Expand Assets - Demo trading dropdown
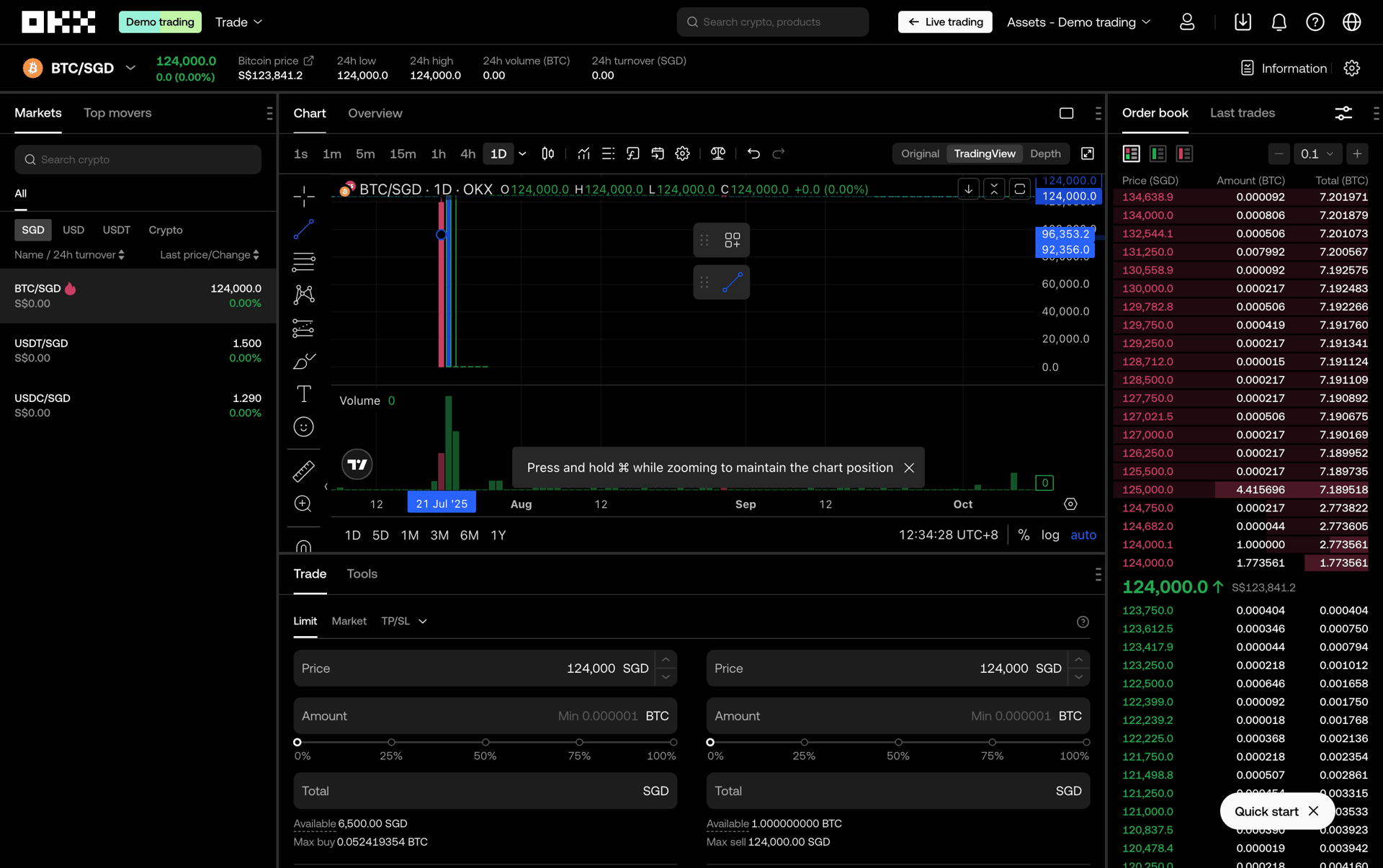This screenshot has width=1383, height=868. click(x=1079, y=22)
